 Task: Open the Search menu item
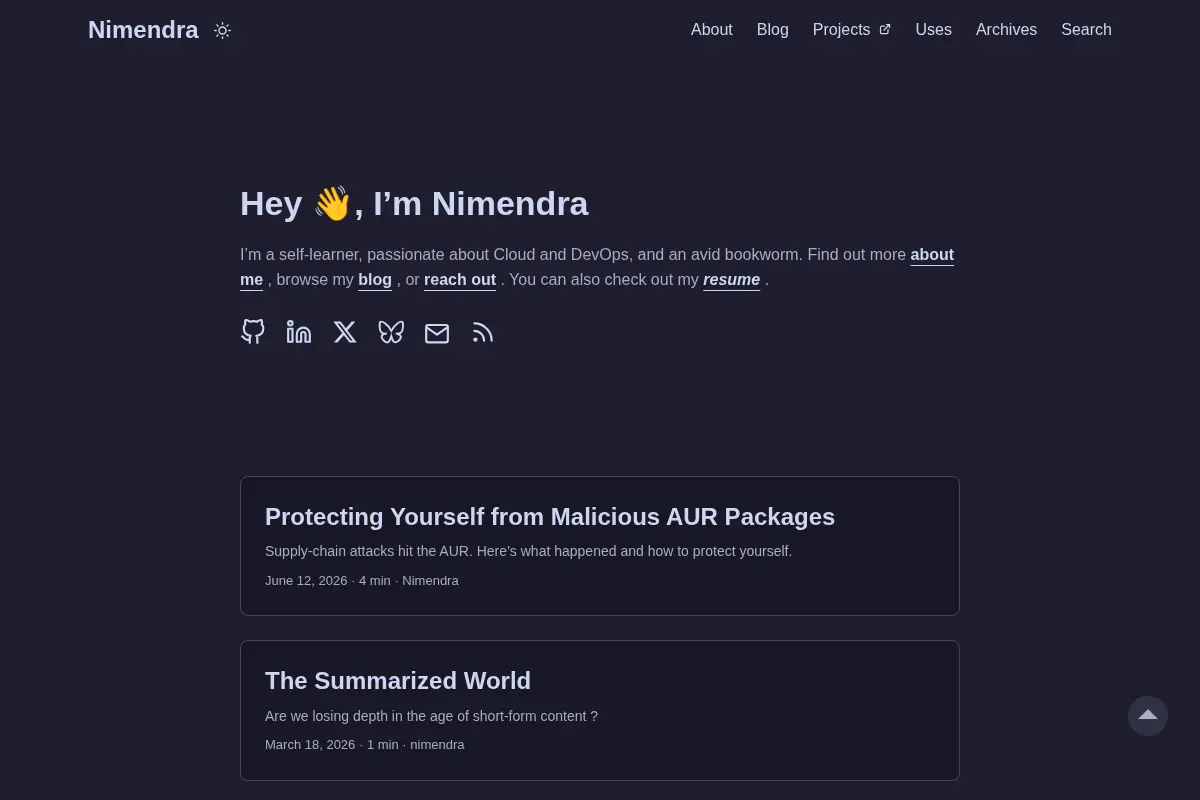(x=1086, y=30)
